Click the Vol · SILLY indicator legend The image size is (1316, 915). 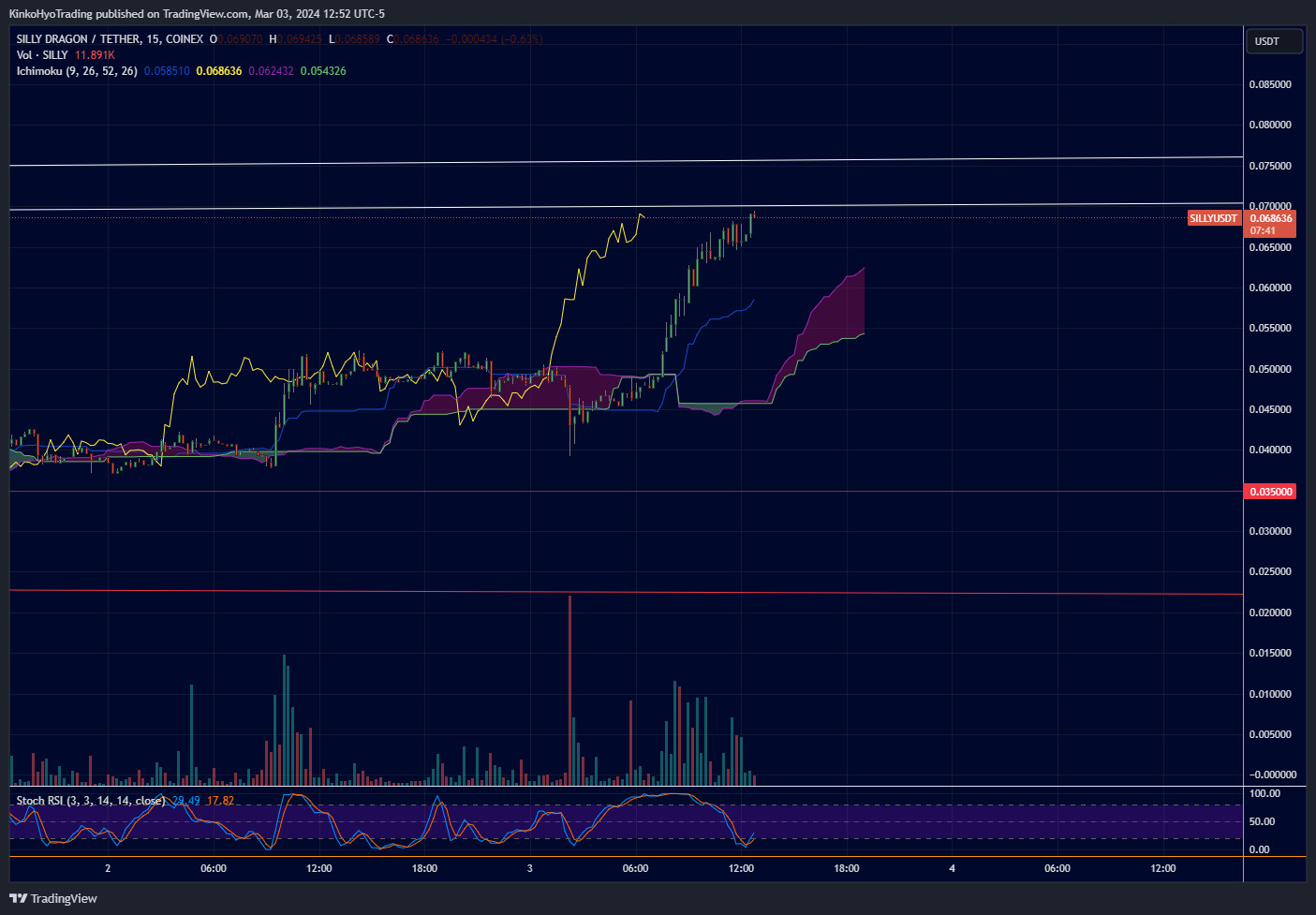tap(42, 55)
